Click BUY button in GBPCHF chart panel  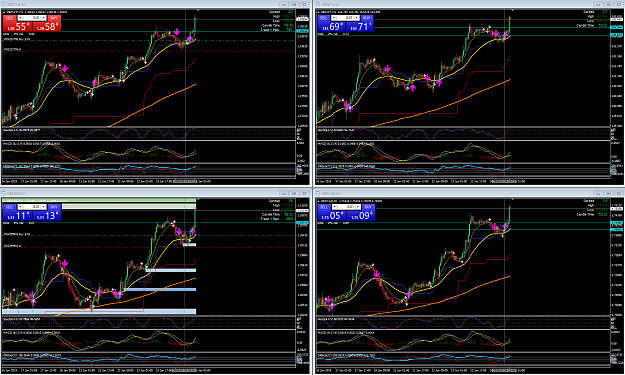[54, 18]
